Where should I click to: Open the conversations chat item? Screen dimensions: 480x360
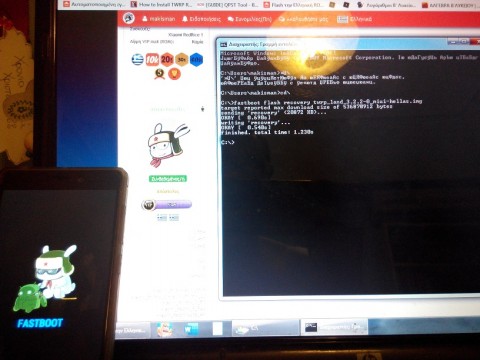coord(250,19)
